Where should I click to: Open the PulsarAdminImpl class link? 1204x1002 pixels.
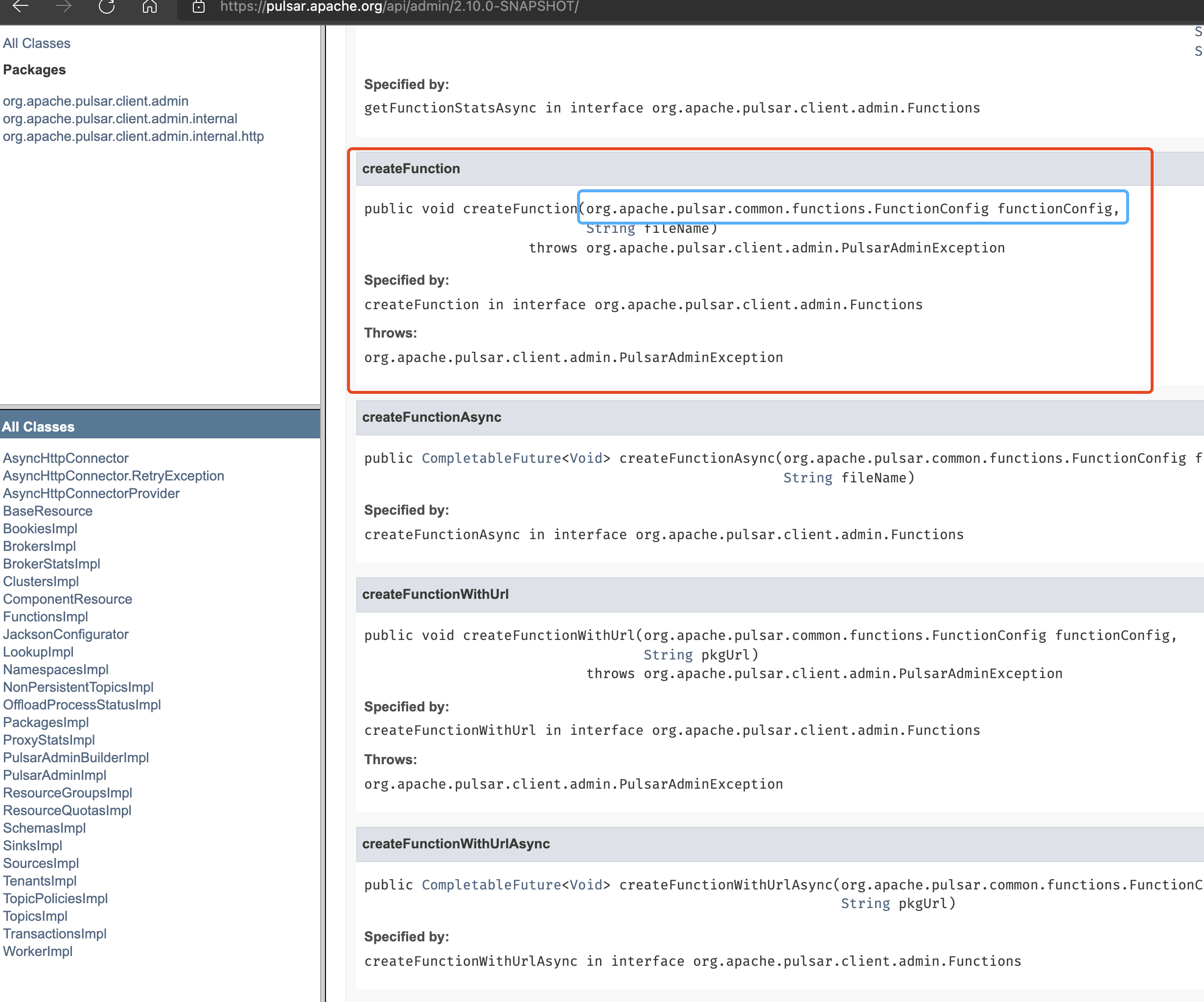point(54,775)
